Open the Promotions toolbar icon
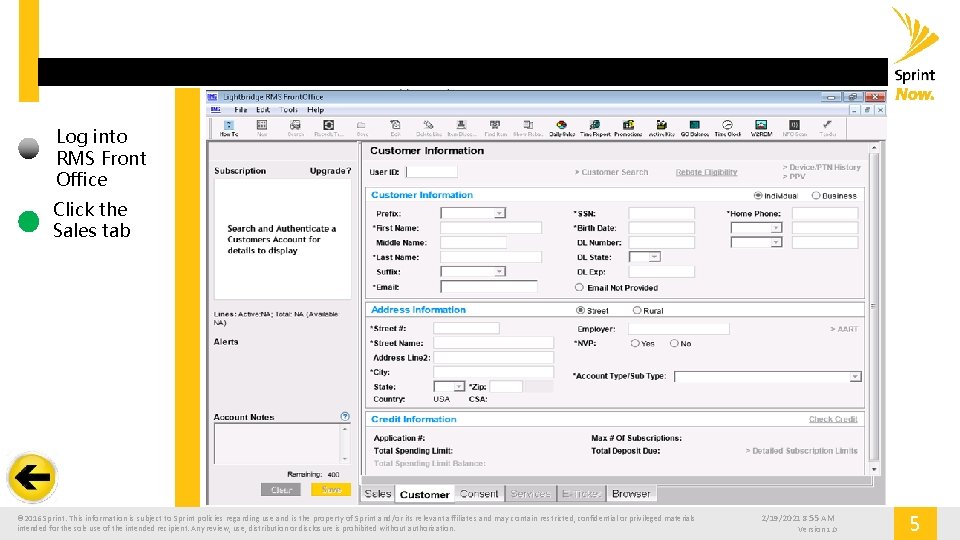Image resolution: width=960 pixels, height=540 pixels. 628,128
